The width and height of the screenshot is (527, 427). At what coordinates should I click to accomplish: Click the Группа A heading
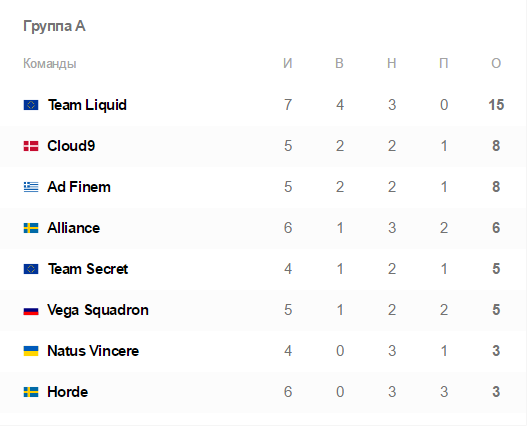click(x=54, y=26)
